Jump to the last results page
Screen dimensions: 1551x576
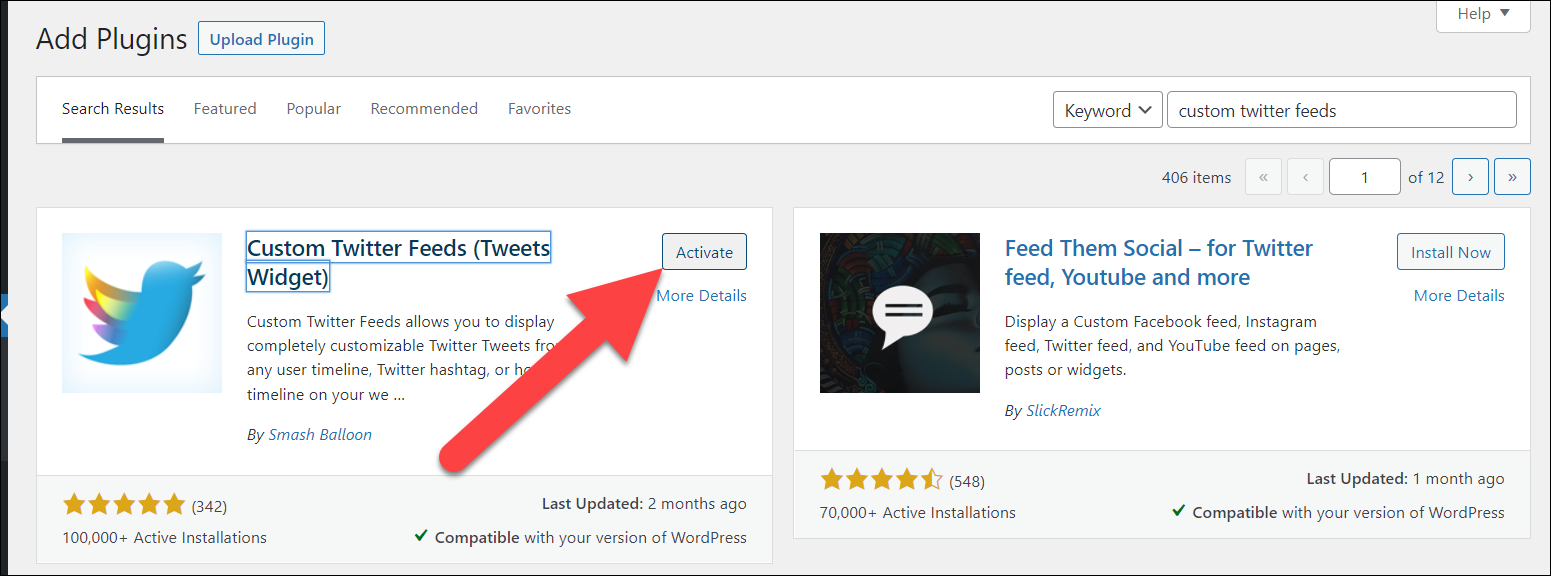tap(1512, 177)
